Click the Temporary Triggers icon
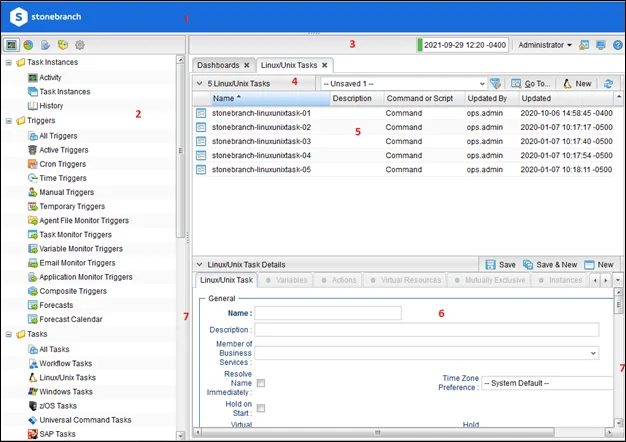The image size is (626, 442). [33, 206]
